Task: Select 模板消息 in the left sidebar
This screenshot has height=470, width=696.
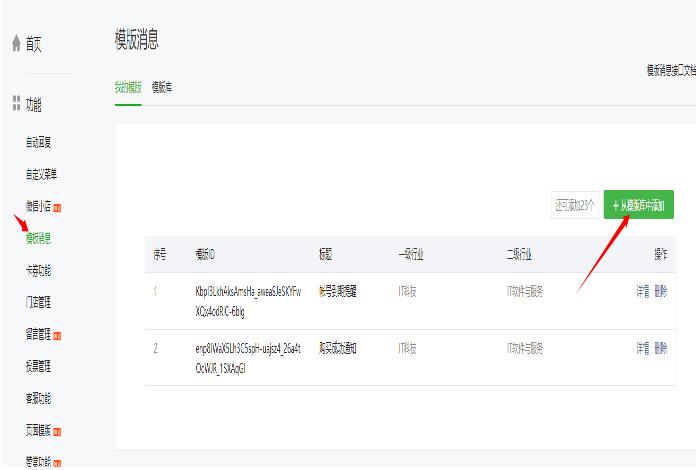Action: 38,238
